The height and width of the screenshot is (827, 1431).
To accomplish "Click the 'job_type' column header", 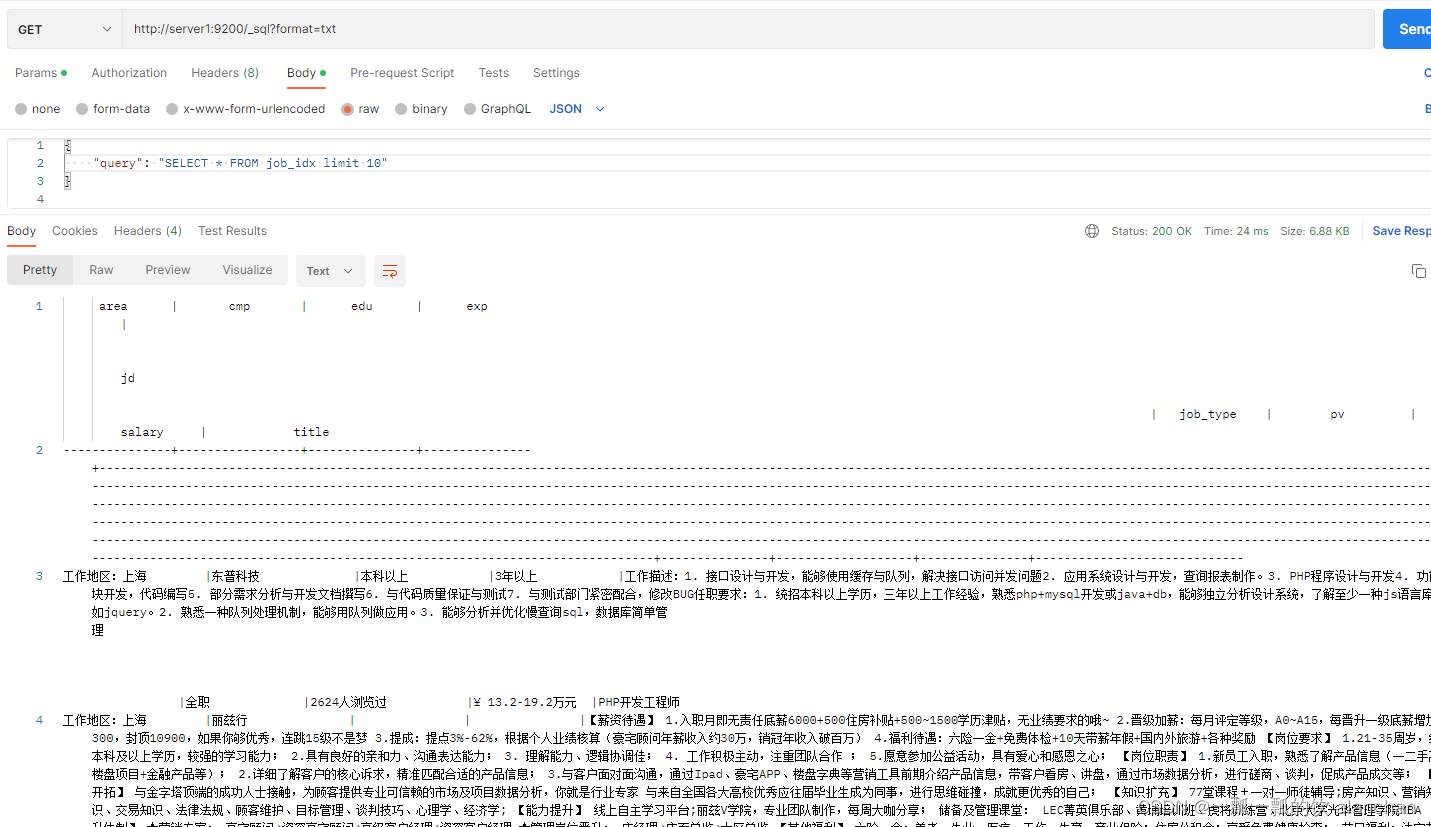I will coord(1207,414).
